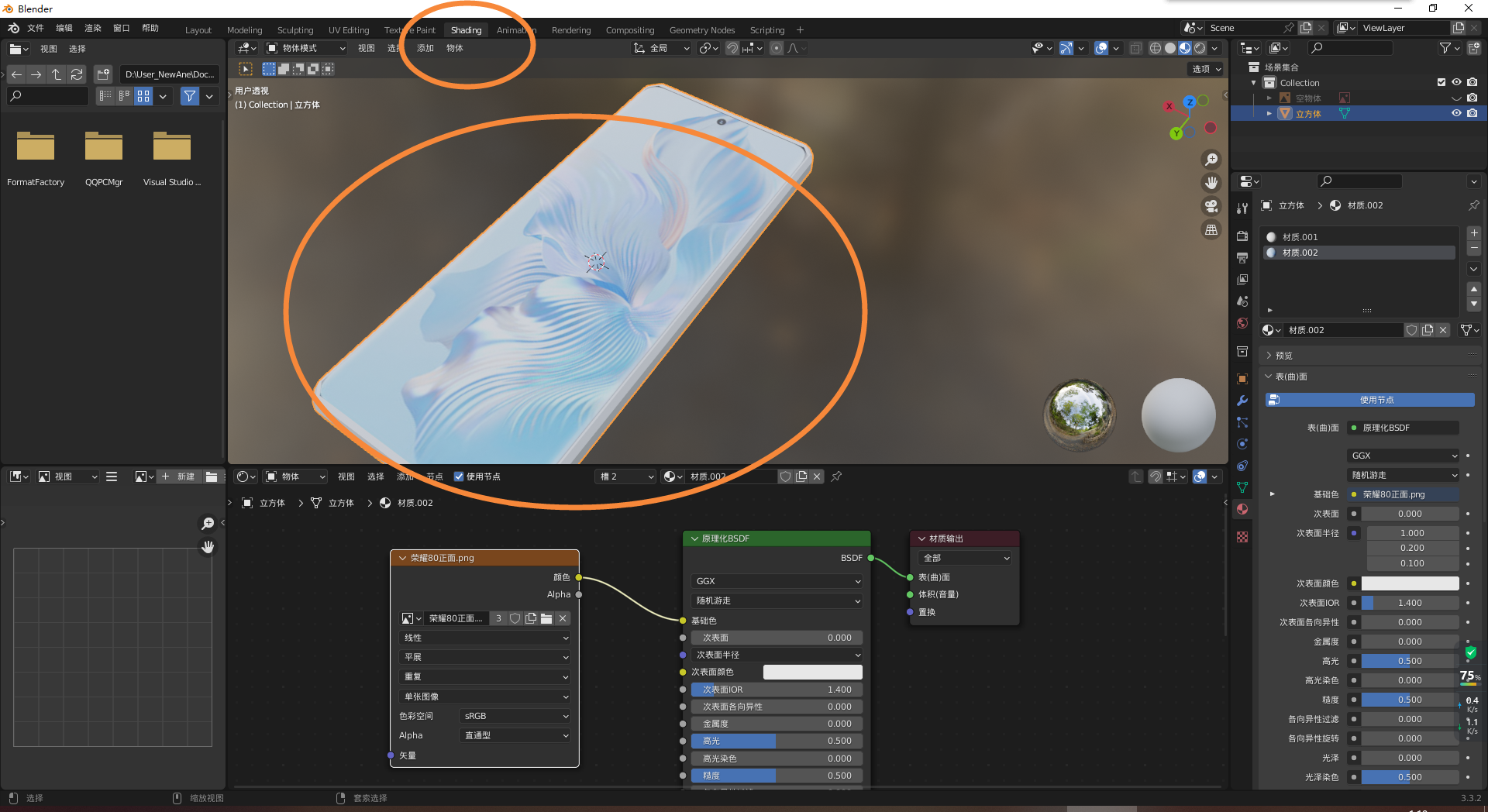
Task: Toggle 使用节点 checkbox in node editor
Action: point(459,477)
